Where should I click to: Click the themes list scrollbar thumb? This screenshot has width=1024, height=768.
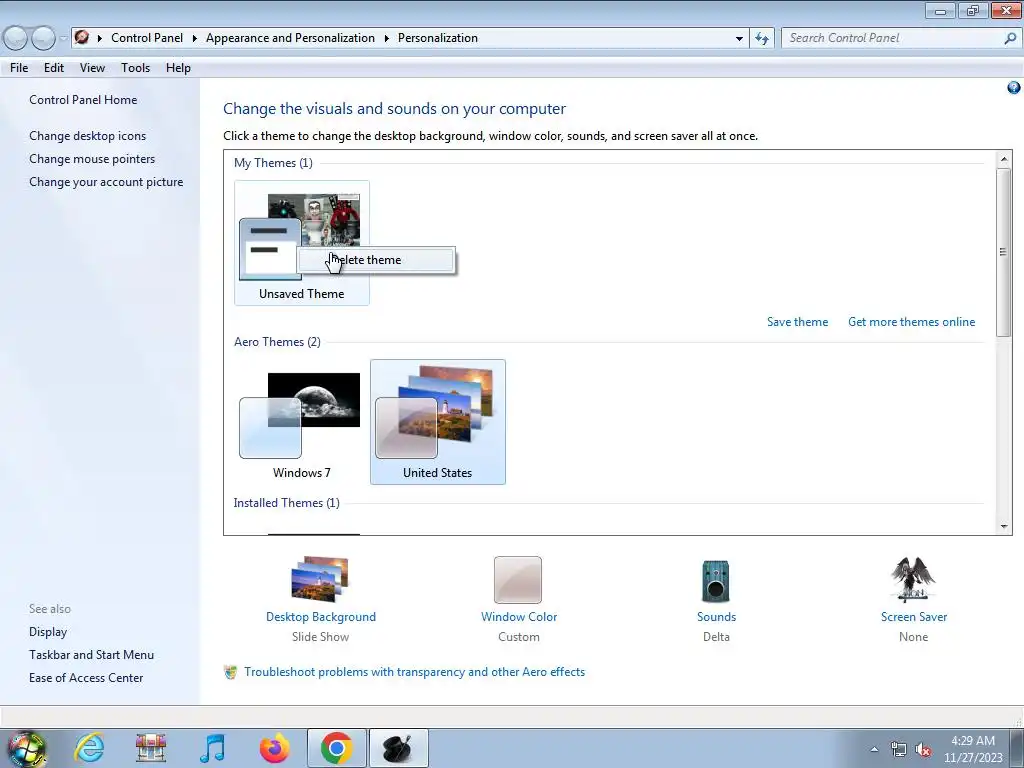[1003, 252]
